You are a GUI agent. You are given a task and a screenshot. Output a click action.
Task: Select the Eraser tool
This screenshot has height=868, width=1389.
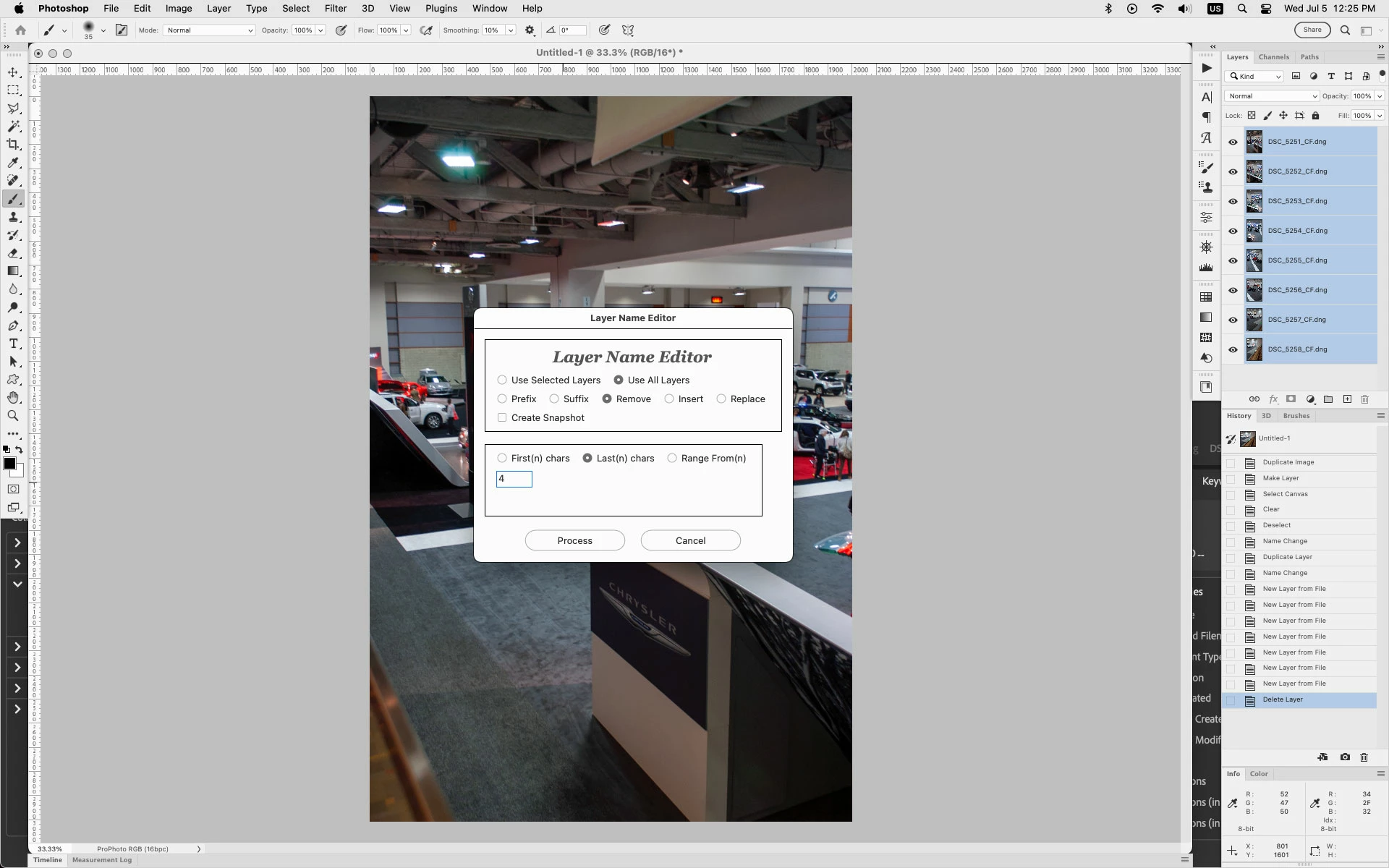13,253
